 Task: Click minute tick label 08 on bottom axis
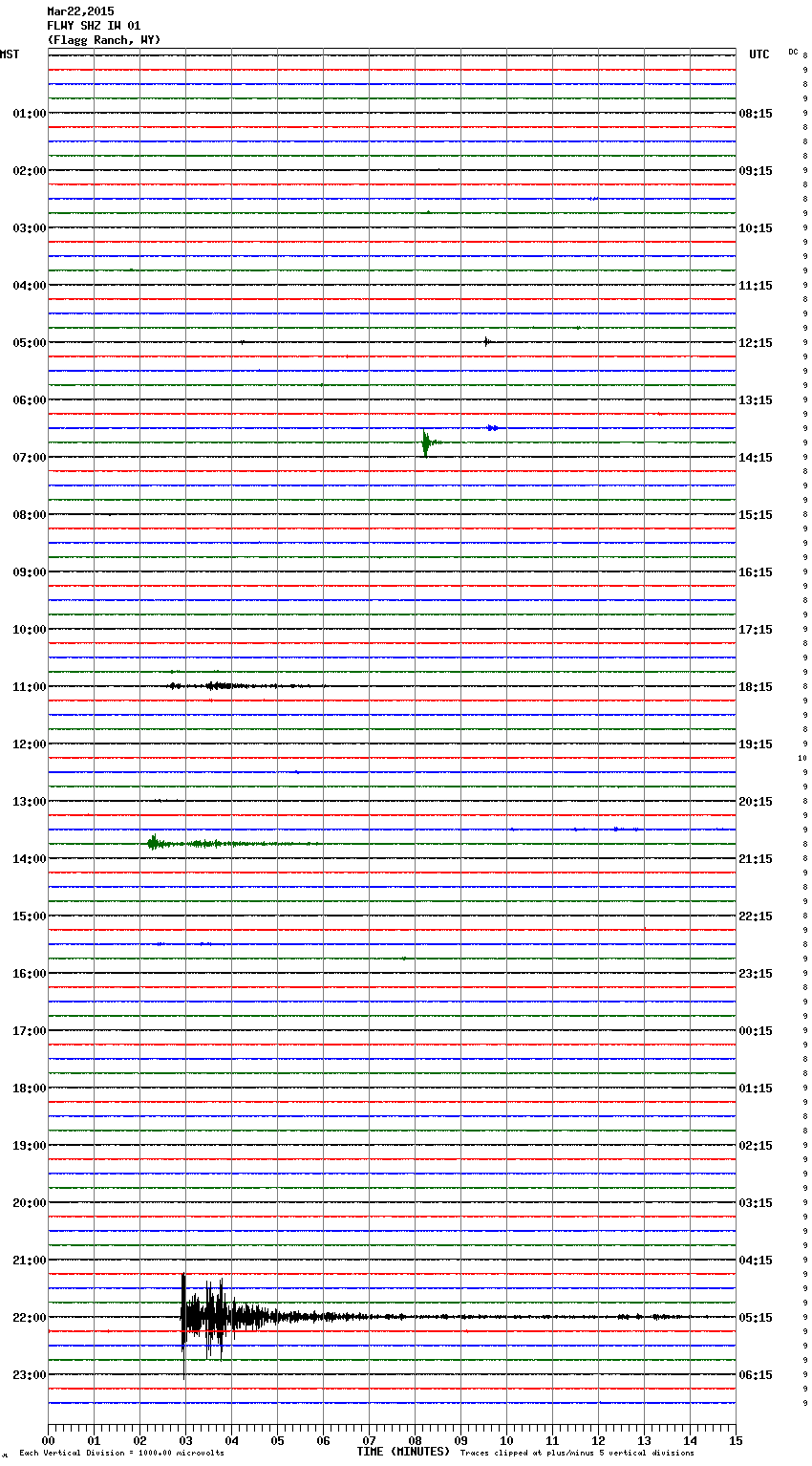(415, 1440)
